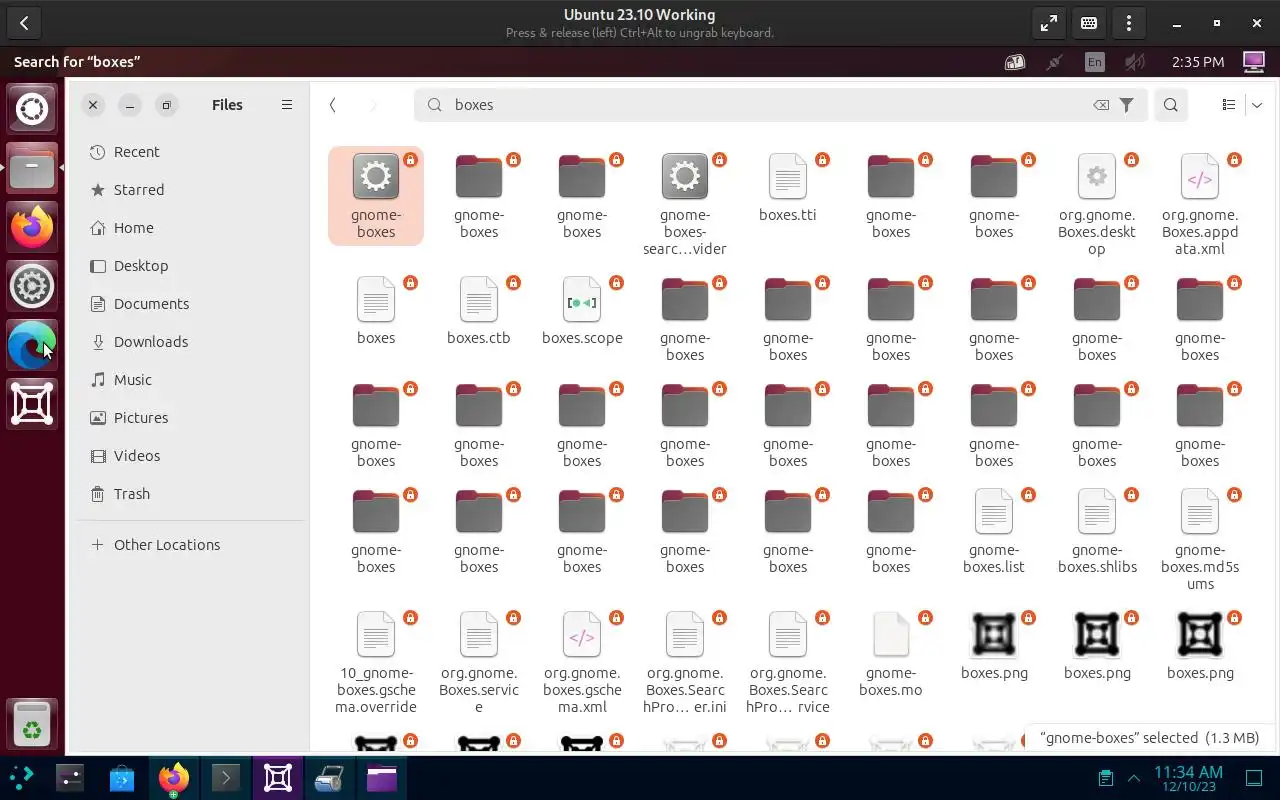Image resolution: width=1280 pixels, height=800 pixels.
Task: Open the terminal from host taskbar
Action: tap(225, 778)
